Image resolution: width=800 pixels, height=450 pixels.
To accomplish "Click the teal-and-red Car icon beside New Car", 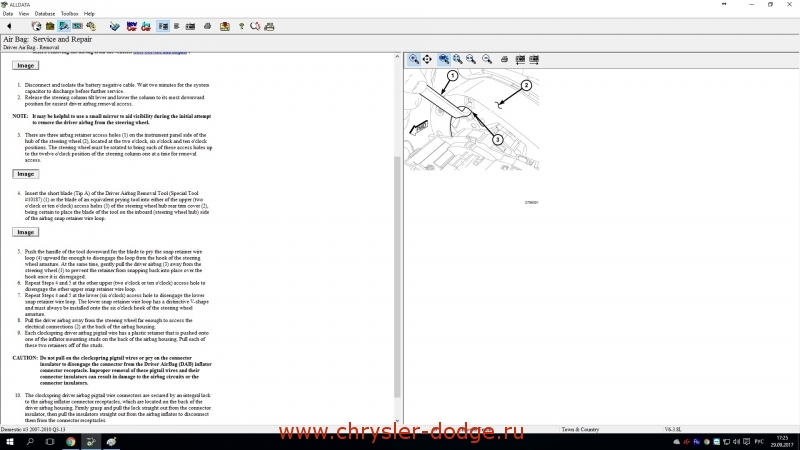I will pos(146,26).
